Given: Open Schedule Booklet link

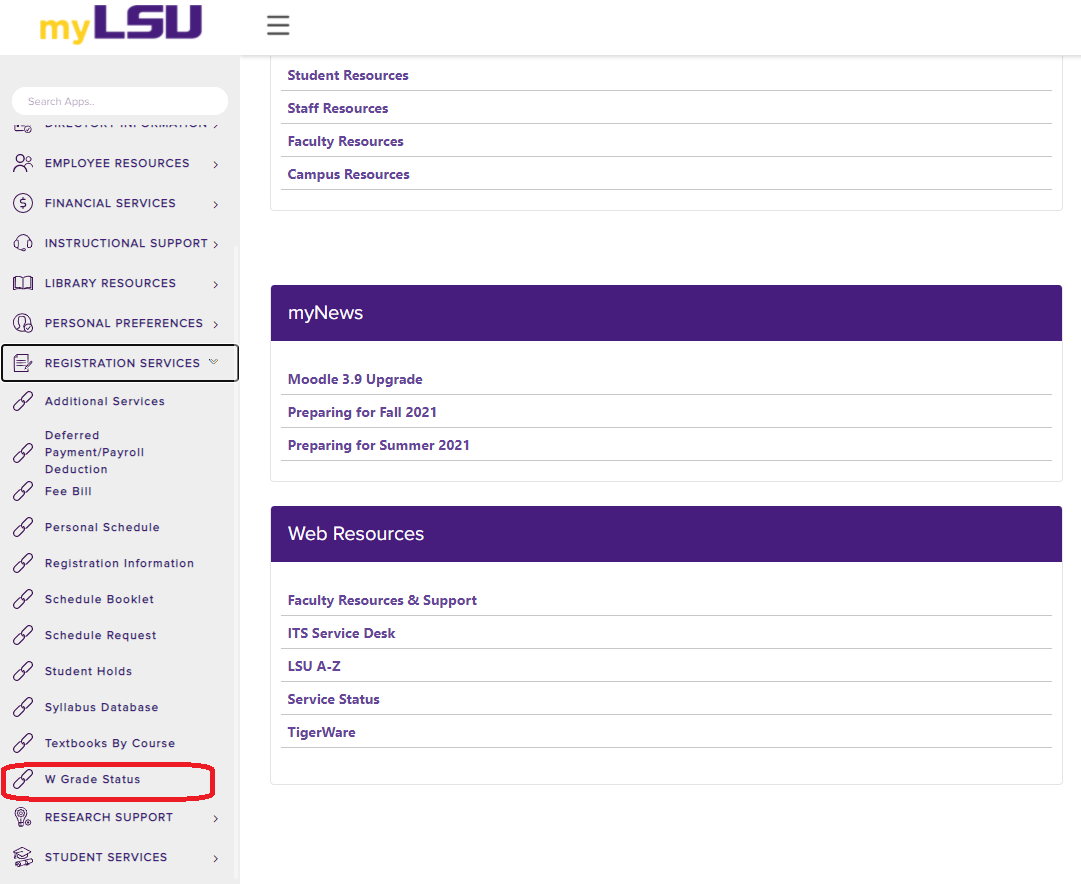Looking at the screenshot, I should (x=99, y=599).
